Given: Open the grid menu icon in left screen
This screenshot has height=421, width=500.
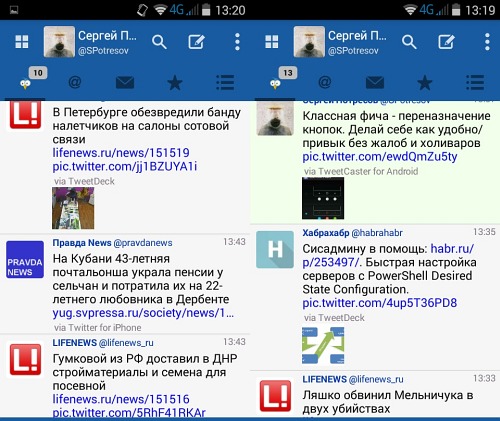Looking at the screenshot, I should point(22,42).
